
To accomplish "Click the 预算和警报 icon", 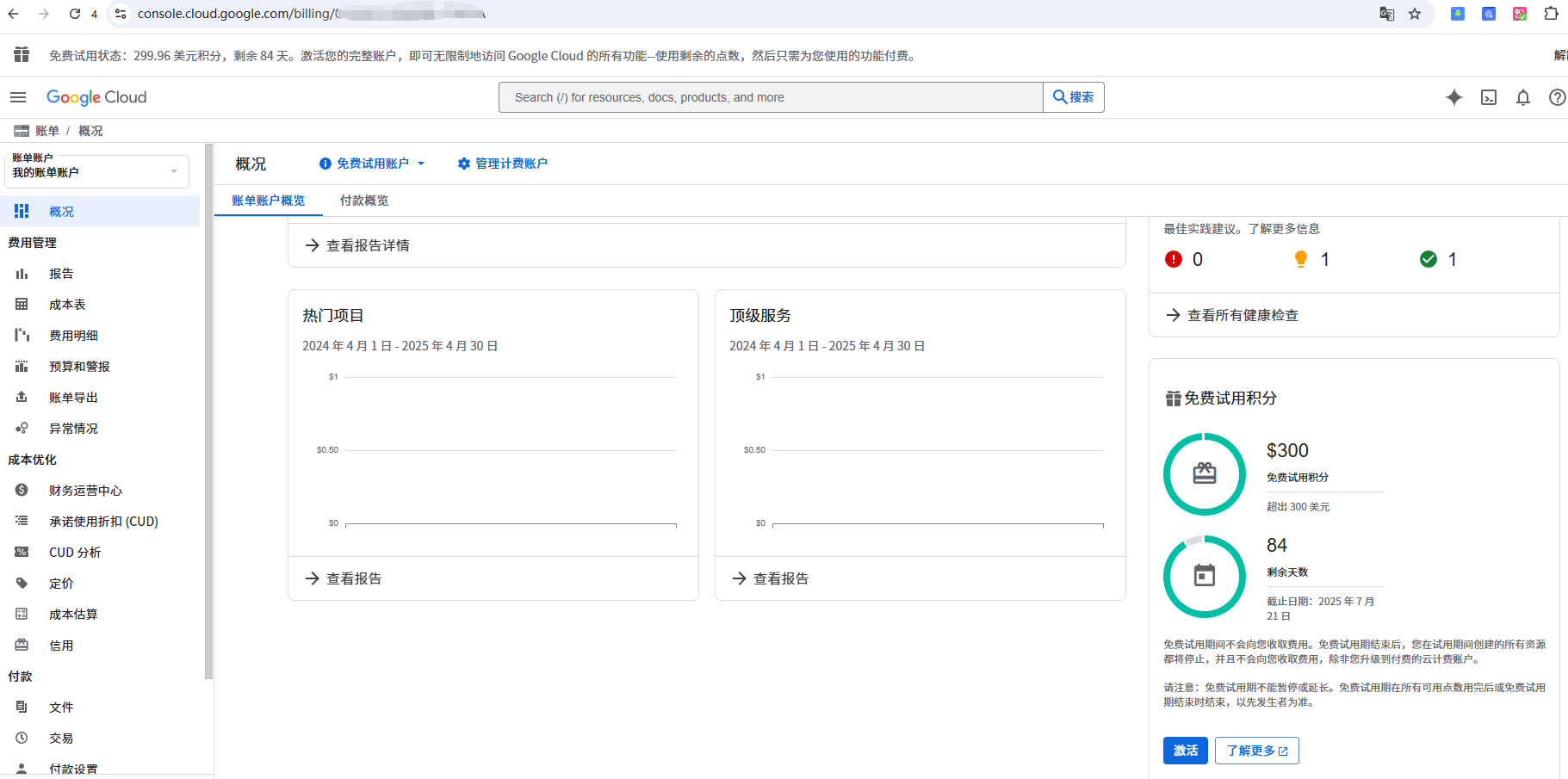I will tap(22, 366).
